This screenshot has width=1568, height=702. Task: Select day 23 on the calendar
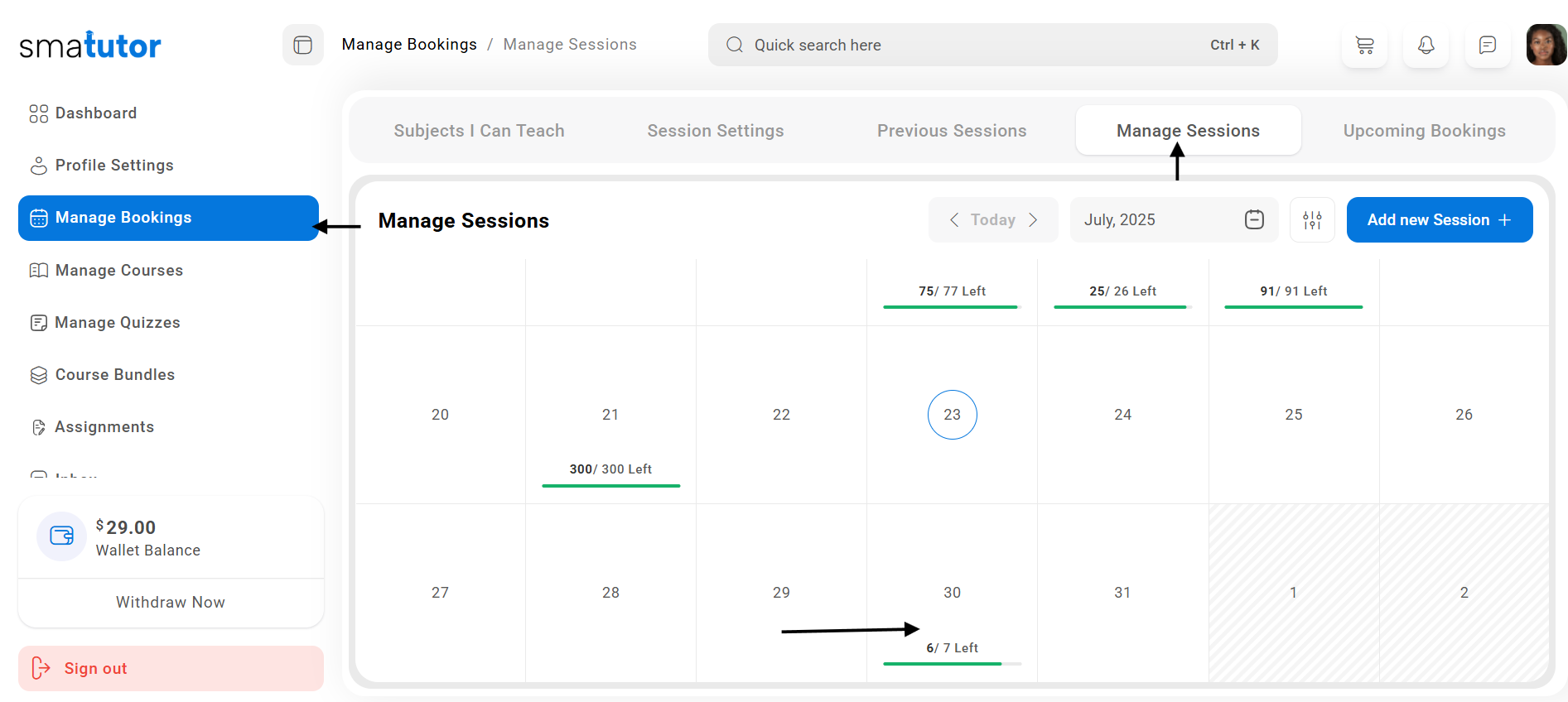[x=952, y=415]
